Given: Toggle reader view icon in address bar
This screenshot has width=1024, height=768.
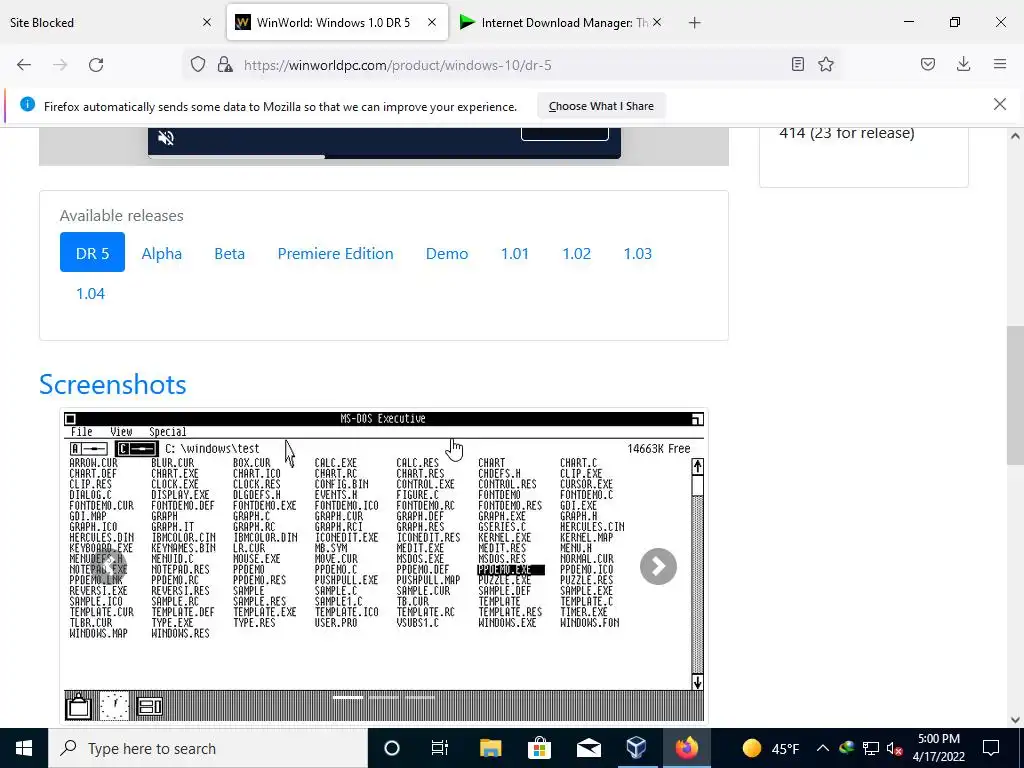Looking at the screenshot, I should 797,64.
